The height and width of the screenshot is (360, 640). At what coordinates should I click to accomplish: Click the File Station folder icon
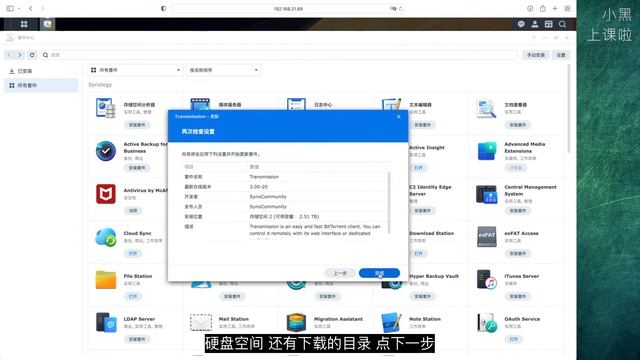pyautogui.click(x=106, y=280)
